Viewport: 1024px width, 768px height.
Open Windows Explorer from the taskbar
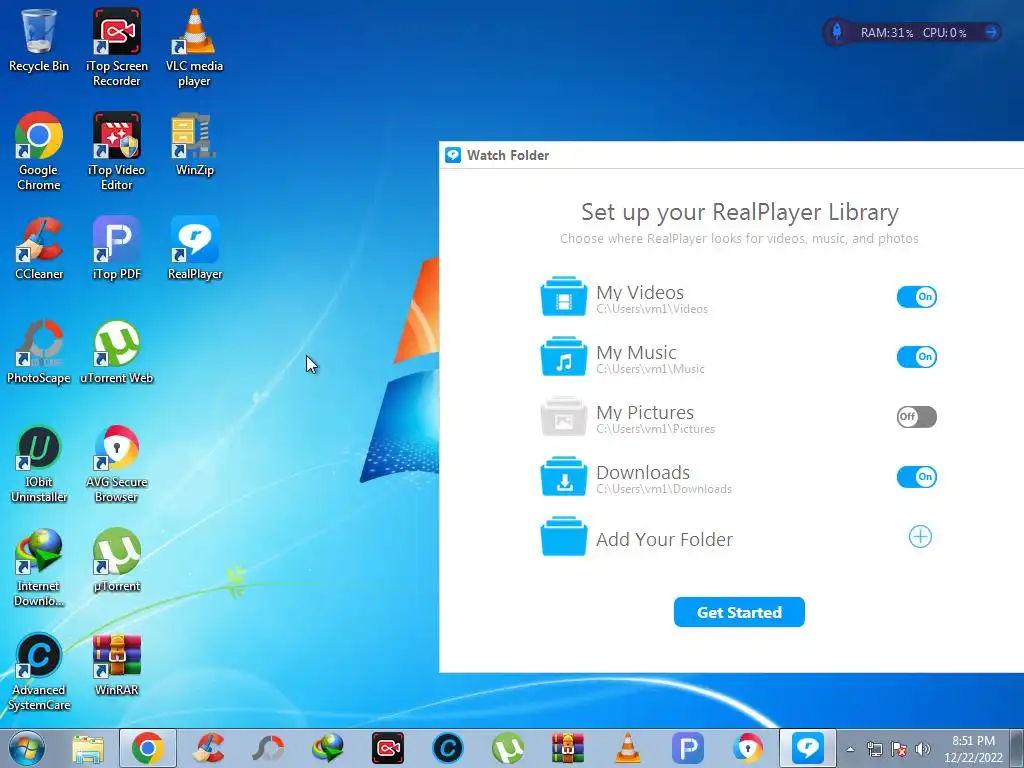88,748
